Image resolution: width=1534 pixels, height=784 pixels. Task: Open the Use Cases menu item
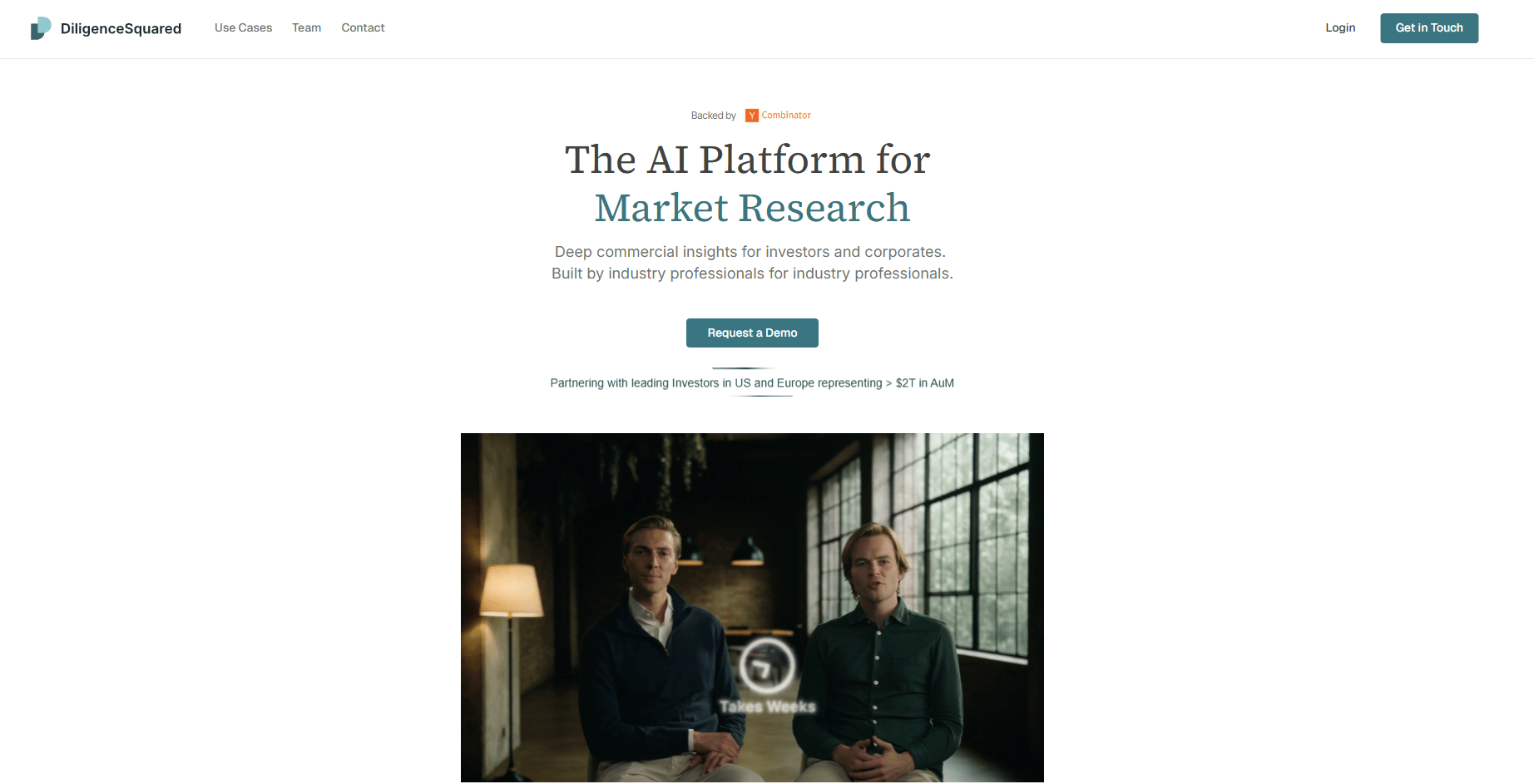[243, 28]
